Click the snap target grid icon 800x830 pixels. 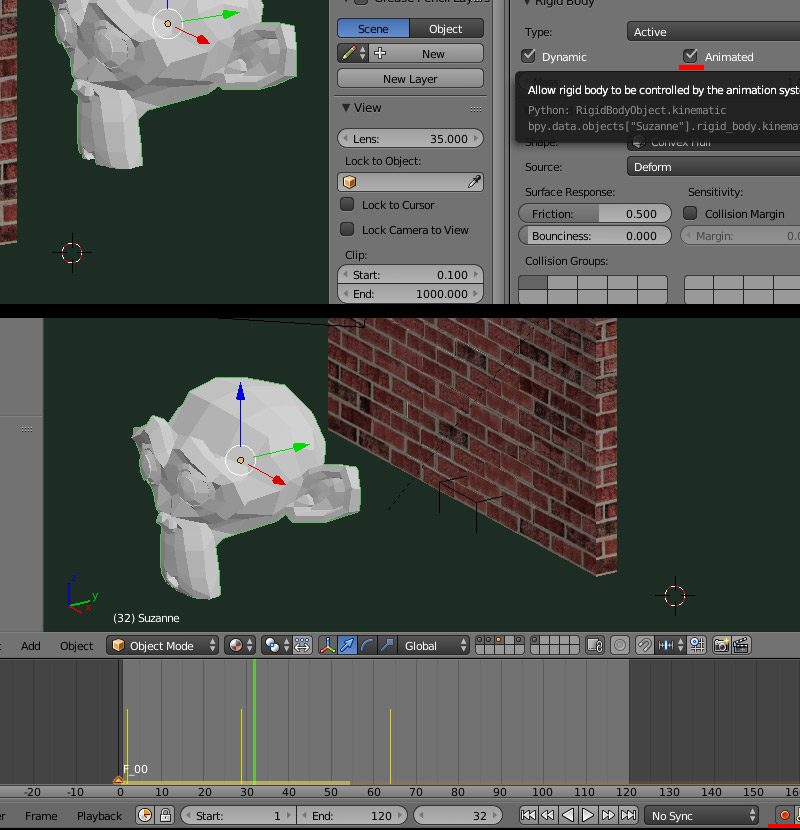[x=697, y=645]
